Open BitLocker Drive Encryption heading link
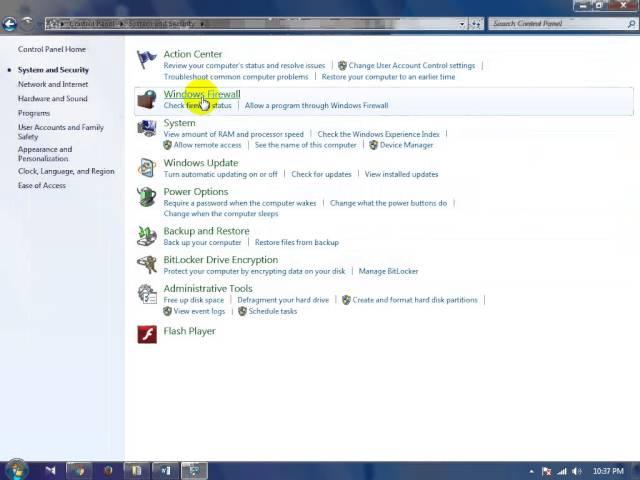This screenshot has height=480, width=640. [x=221, y=260]
